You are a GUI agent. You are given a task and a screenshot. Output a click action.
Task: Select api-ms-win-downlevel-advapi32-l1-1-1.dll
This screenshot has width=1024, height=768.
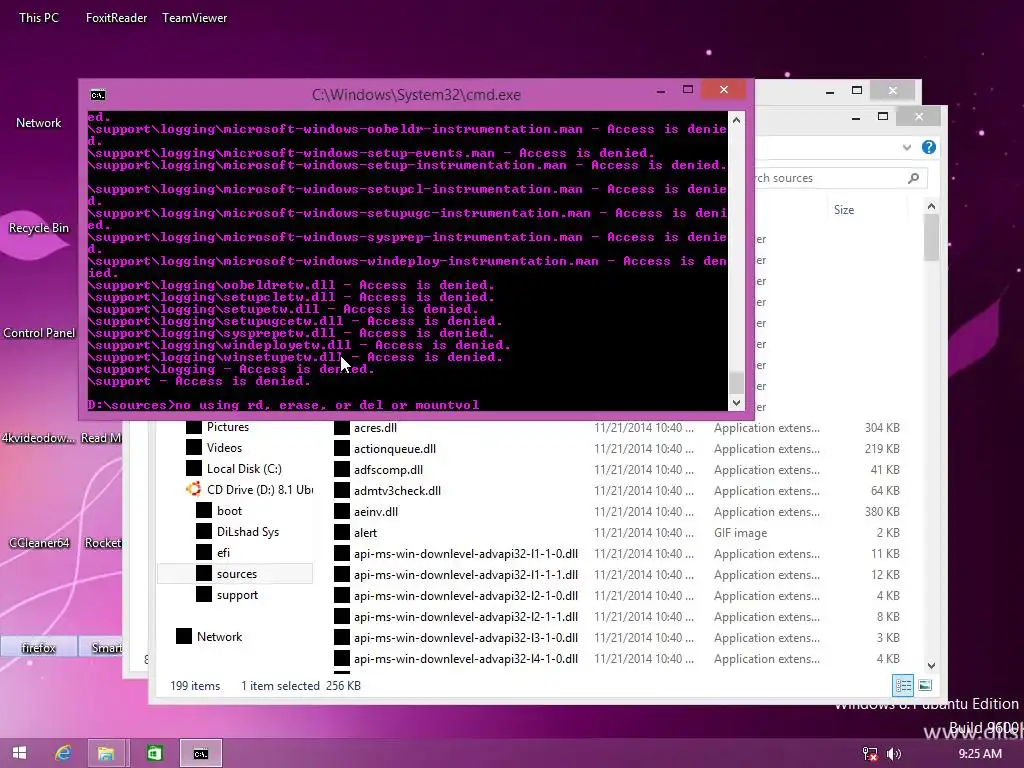tap(466, 575)
